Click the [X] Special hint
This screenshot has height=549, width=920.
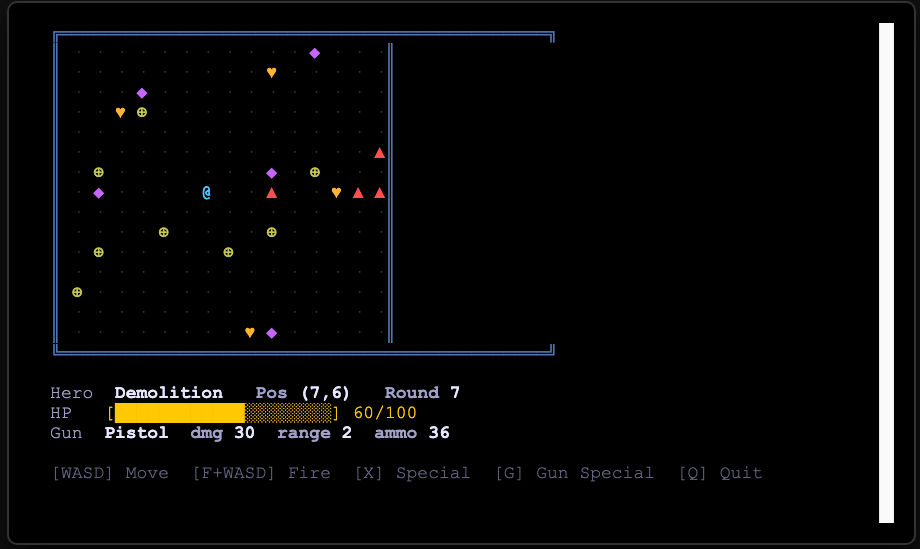[x=412, y=473]
